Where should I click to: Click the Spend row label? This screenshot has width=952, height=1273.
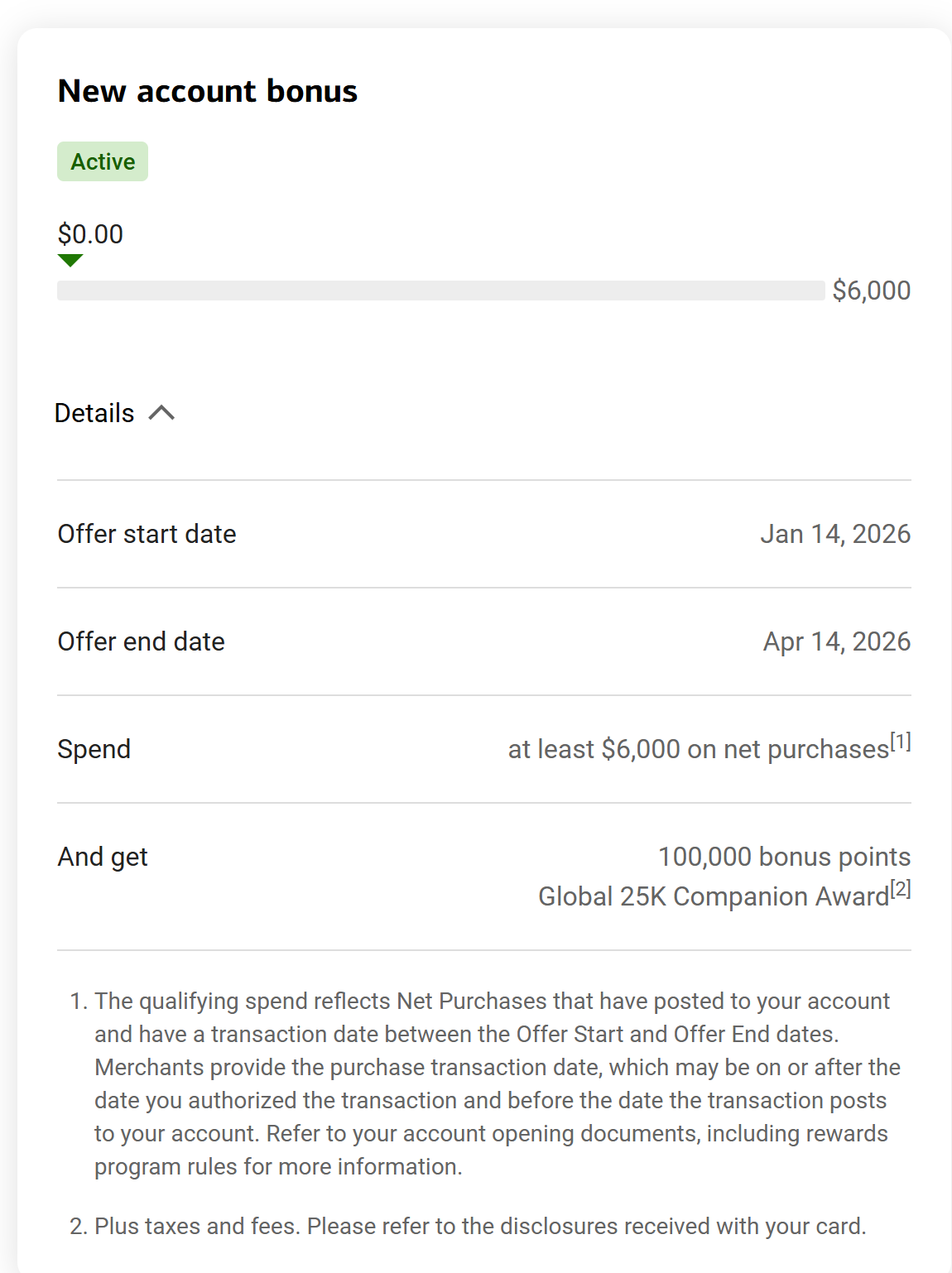pyautogui.click(x=94, y=749)
